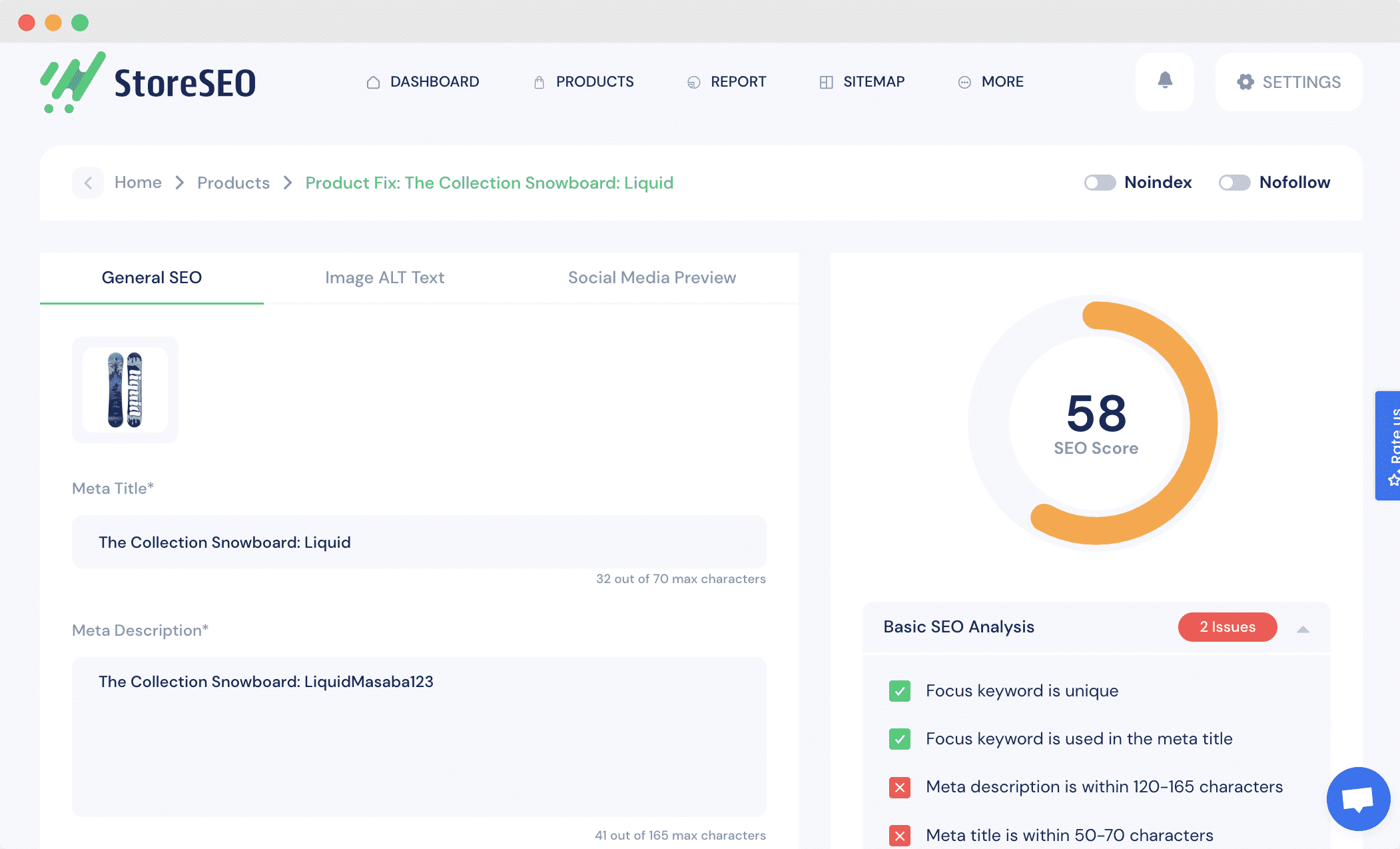Click the 2 Issues badge
This screenshot has width=1400, height=849.
1227,627
